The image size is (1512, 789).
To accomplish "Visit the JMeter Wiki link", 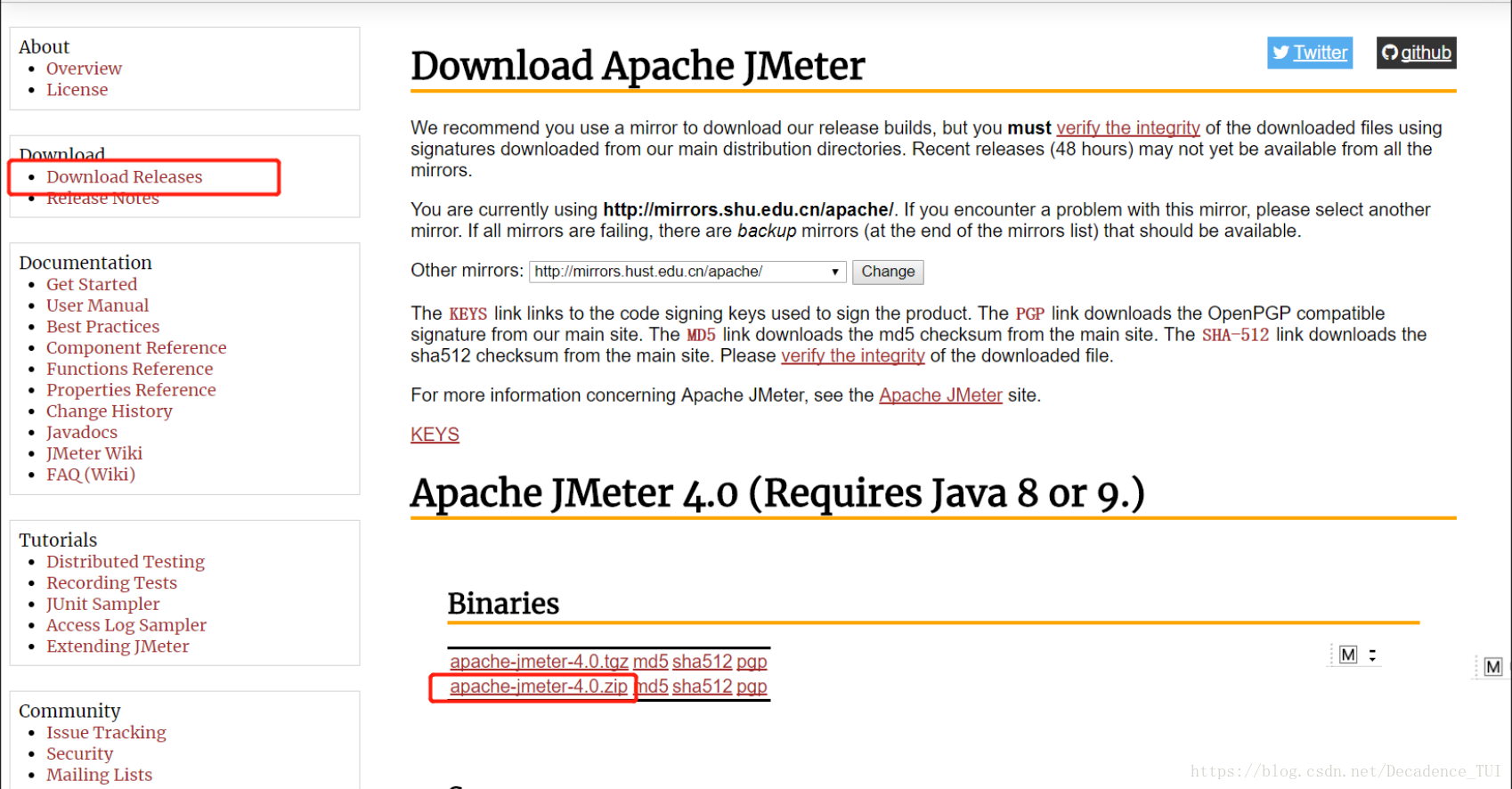I will point(94,453).
